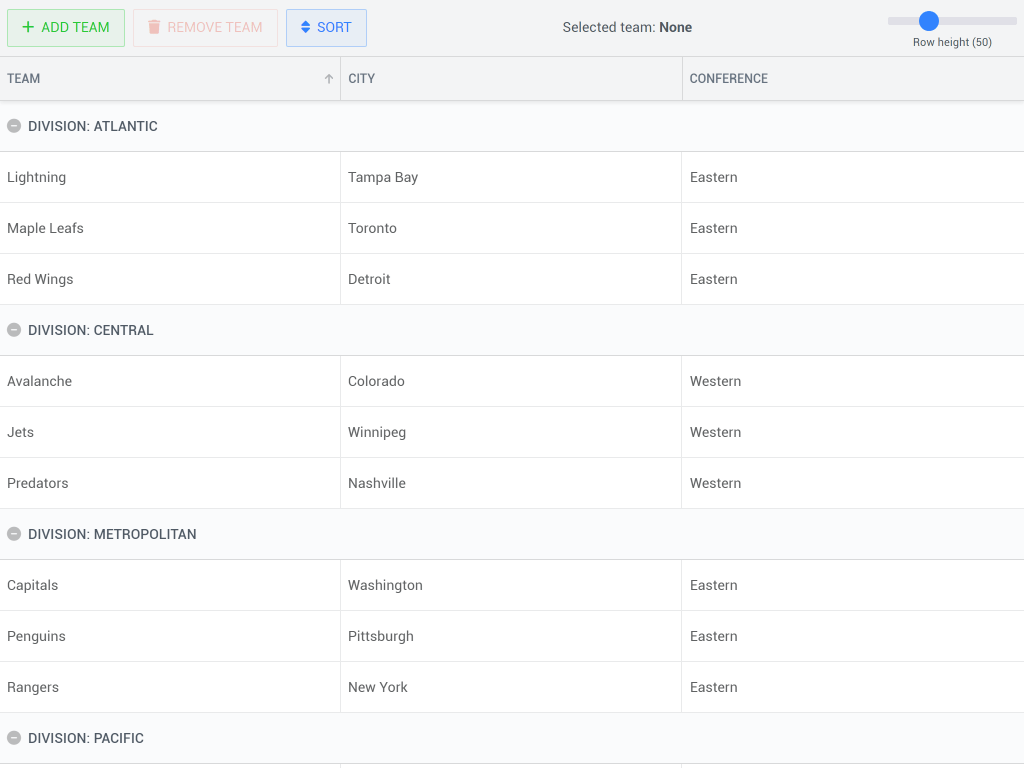Adjust the Row height slider handle
Screen dimensions: 1024x768
click(x=929, y=21)
